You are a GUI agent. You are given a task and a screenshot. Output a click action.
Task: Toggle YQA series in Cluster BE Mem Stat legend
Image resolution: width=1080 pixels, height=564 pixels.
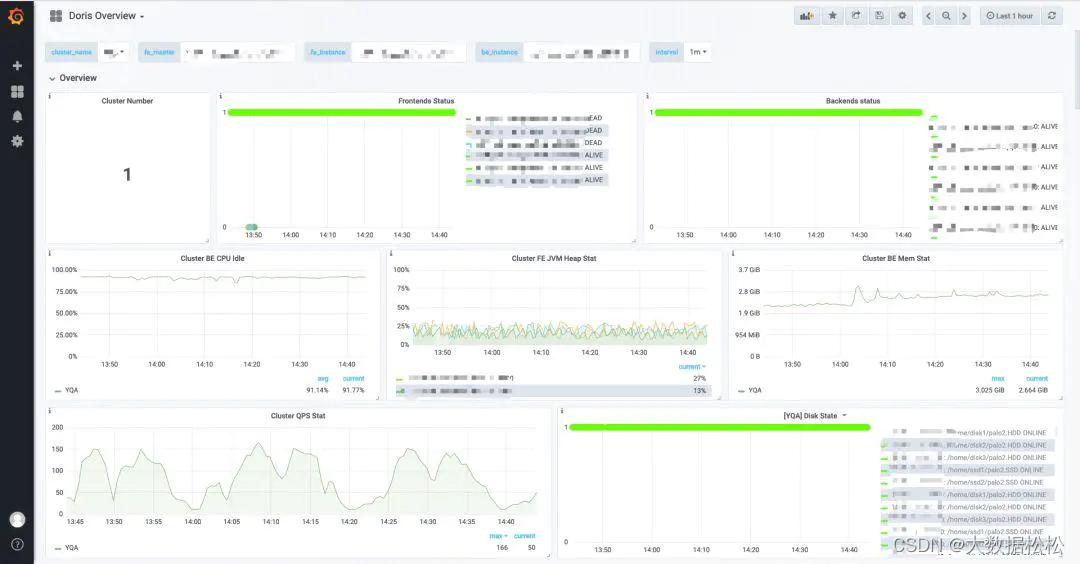755,390
